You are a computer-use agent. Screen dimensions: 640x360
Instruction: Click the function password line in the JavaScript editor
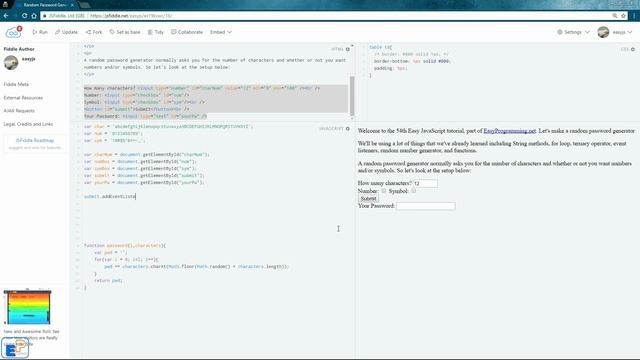click(x=125, y=246)
